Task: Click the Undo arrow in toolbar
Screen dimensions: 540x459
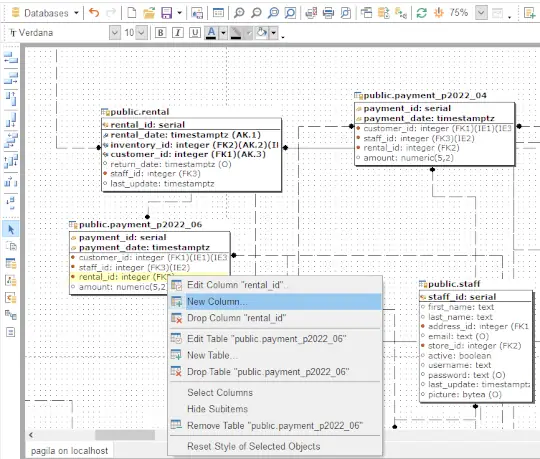Action: pos(94,13)
